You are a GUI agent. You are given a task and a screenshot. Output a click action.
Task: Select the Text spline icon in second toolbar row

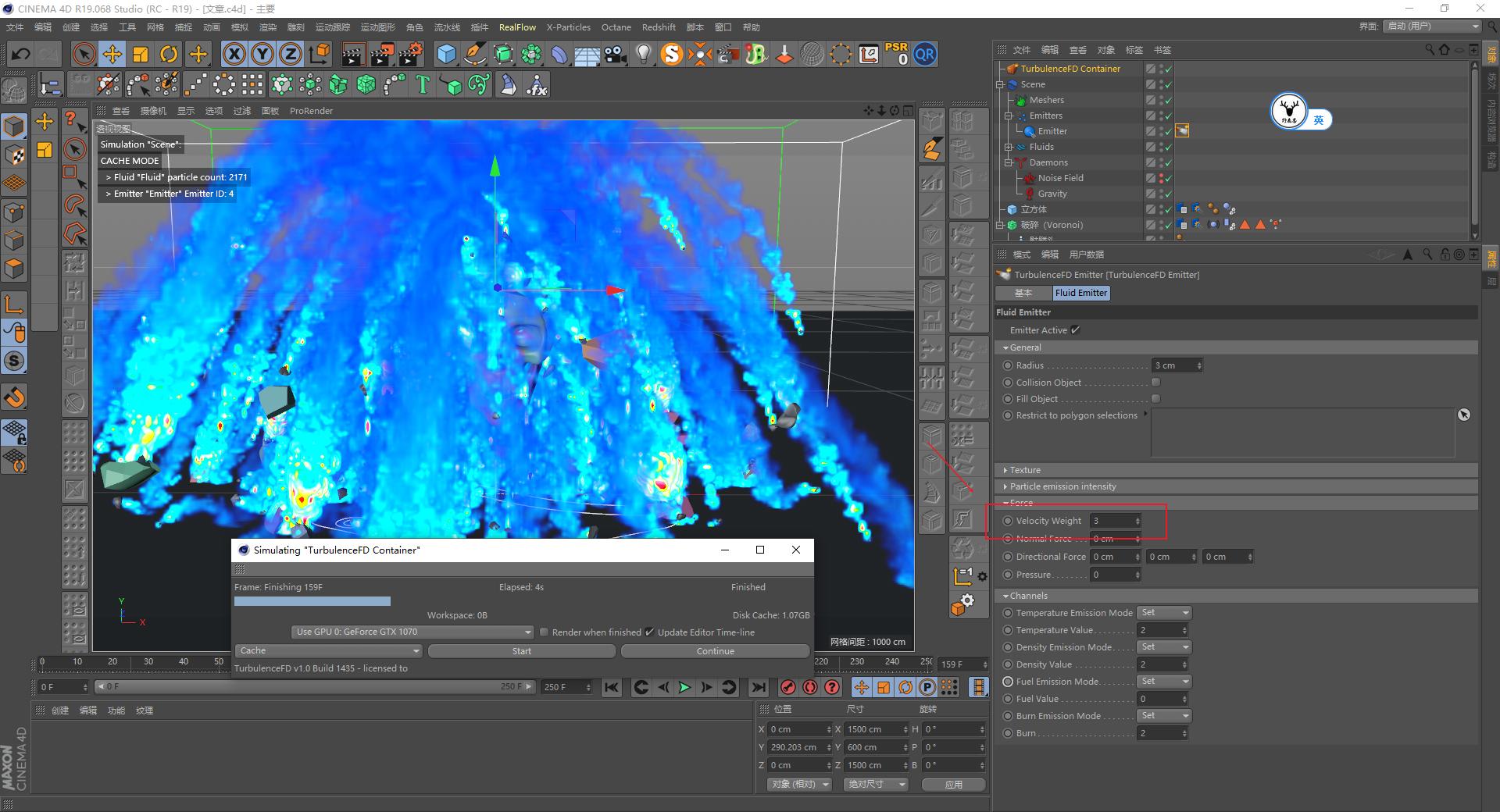tap(422, 84)
